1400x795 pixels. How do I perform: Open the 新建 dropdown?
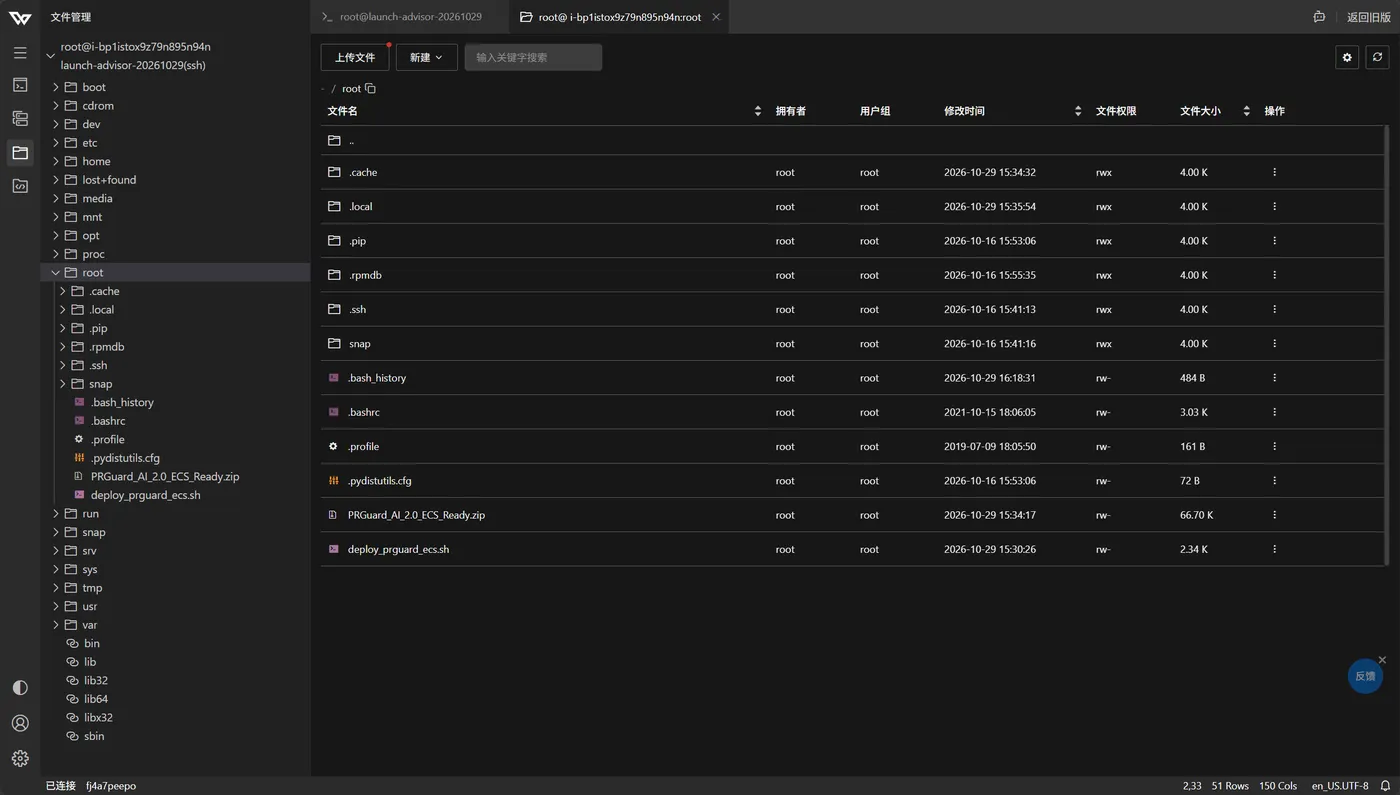(x=426, y=57)
